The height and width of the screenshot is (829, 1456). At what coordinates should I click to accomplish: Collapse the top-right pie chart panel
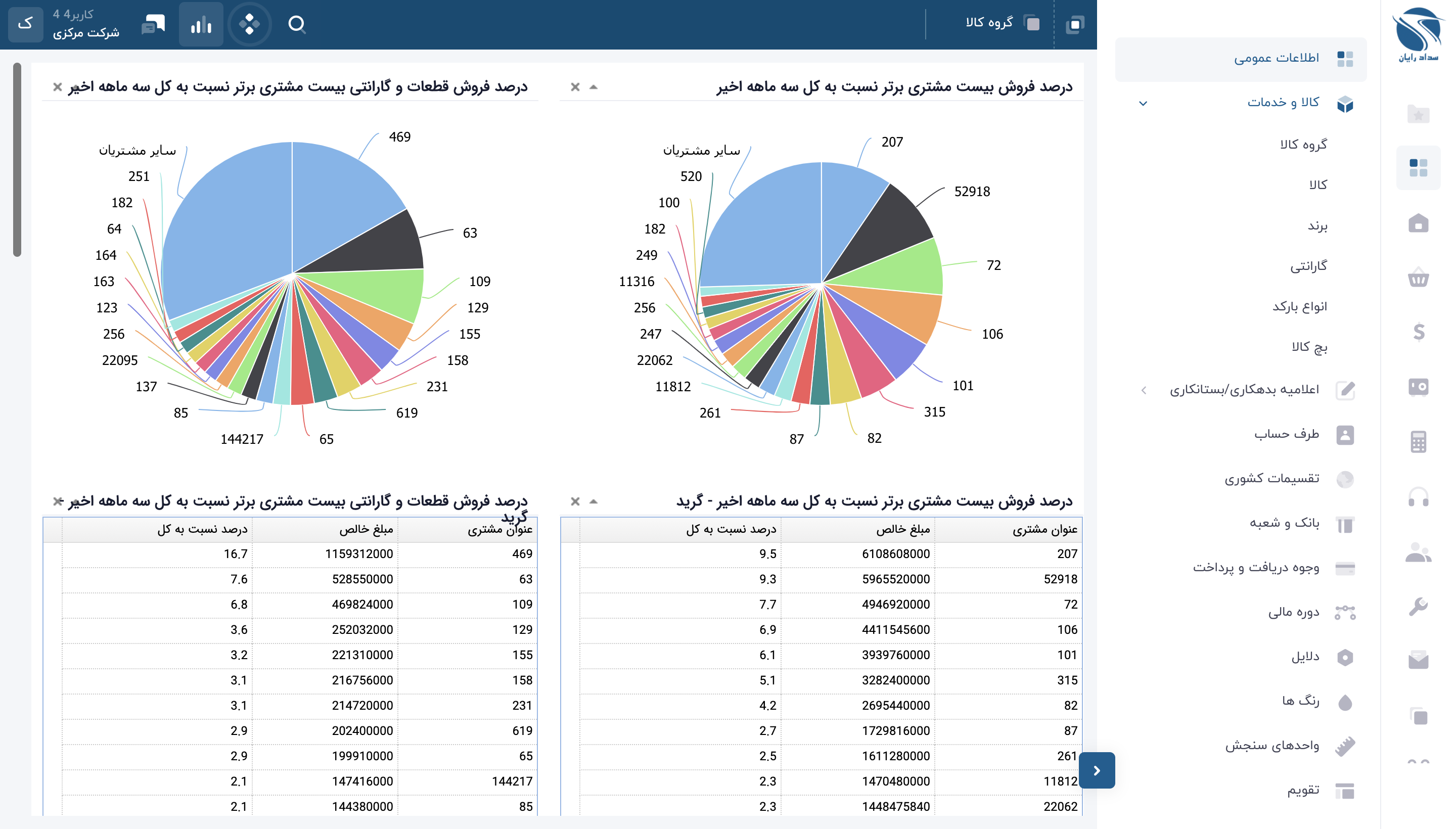coord(593,87)
